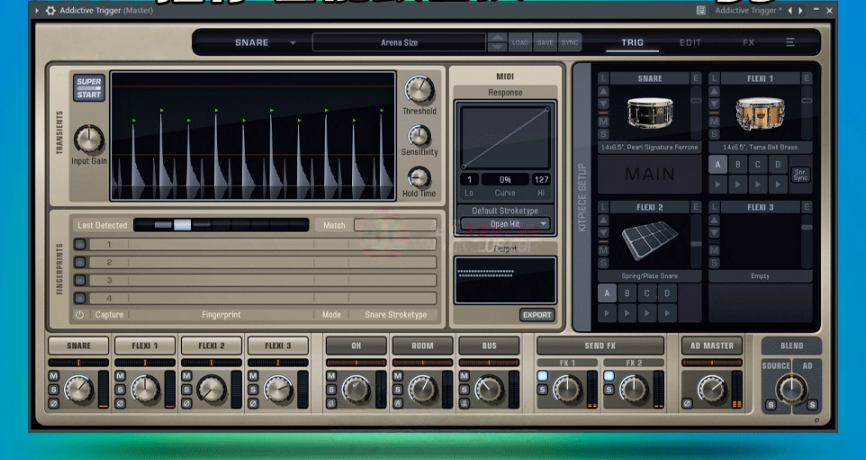Screen dimensions: 866x460
Task: Open the Default Stroketype Open Hit dropdown
Action: (x=505, y=224)
